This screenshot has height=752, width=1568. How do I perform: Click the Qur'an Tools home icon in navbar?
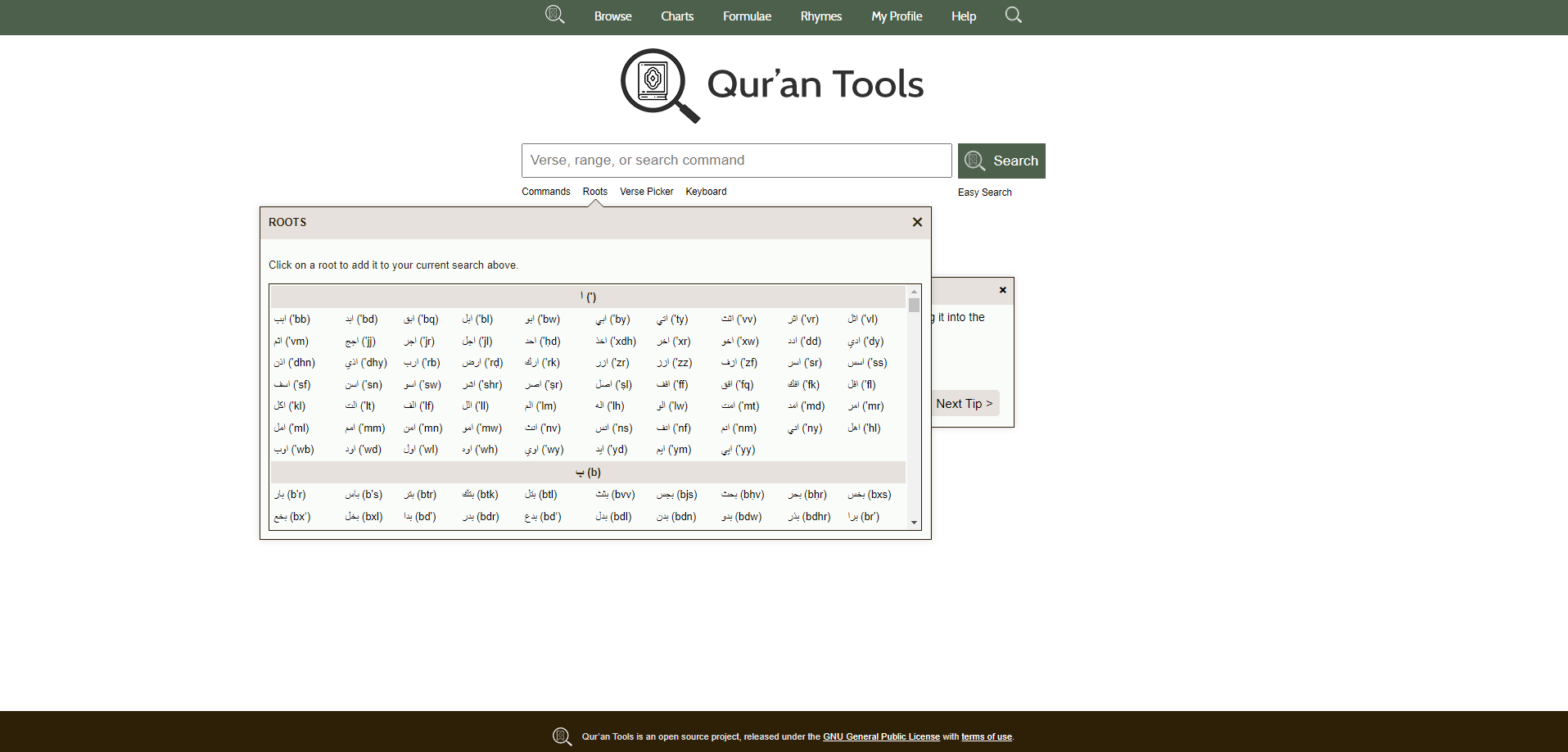point(555,15)
